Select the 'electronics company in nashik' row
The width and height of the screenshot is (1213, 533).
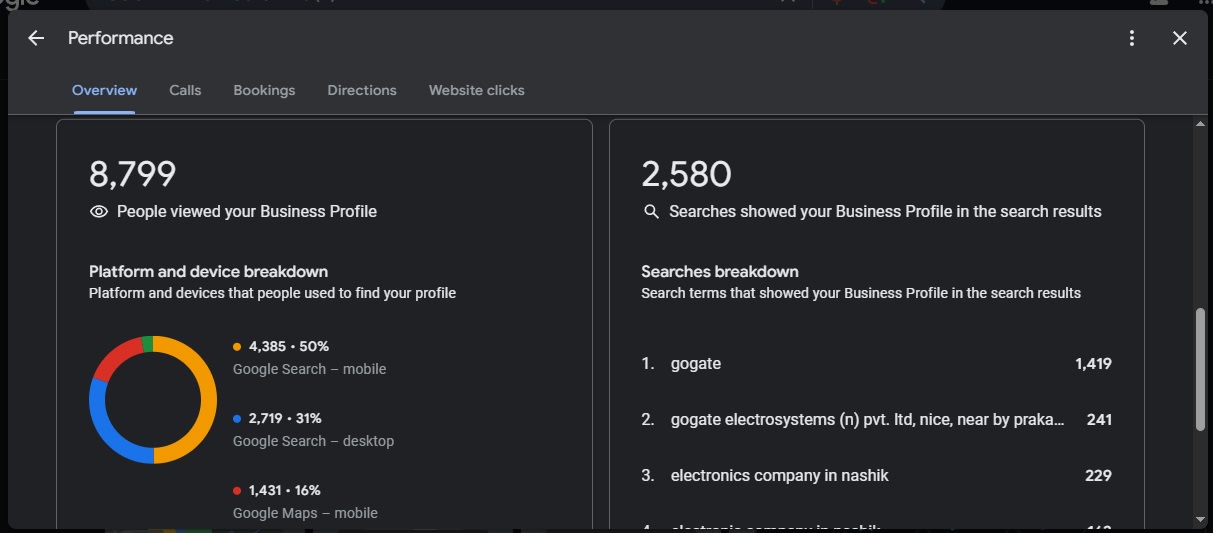[x=876, y=476]
